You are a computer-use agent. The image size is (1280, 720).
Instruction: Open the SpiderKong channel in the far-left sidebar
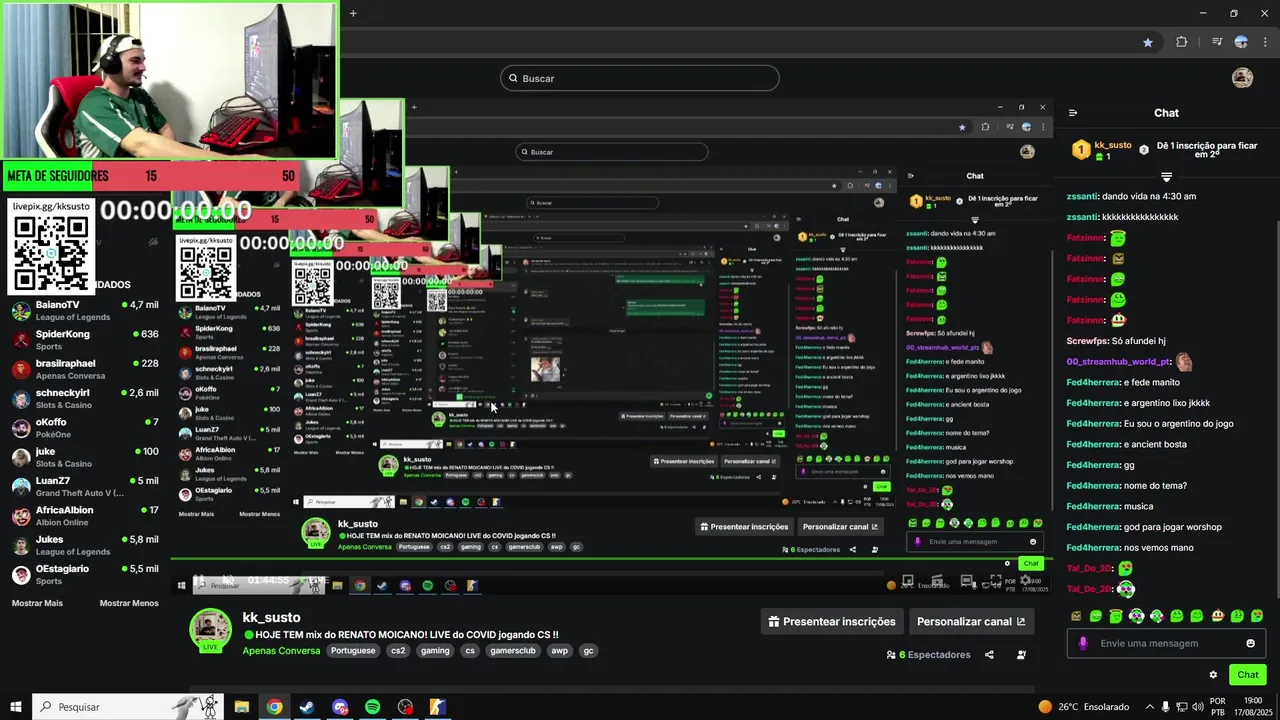(85, 339)
